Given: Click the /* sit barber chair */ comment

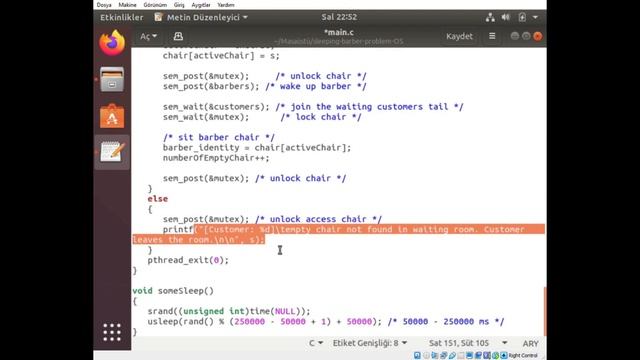Looking at the screenshot, I should point(219,137).
